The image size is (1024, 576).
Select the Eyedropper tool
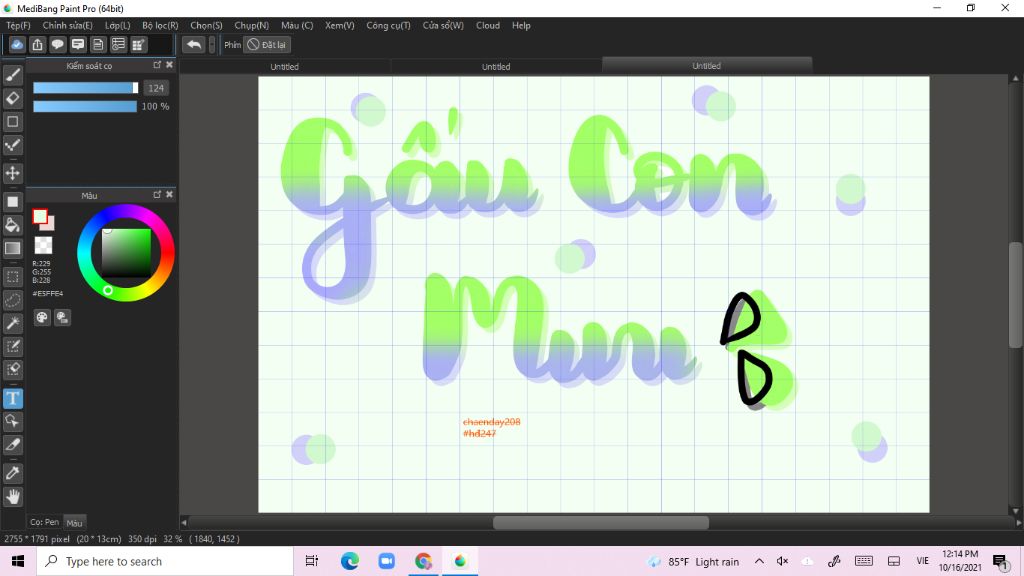coord(12,473)
